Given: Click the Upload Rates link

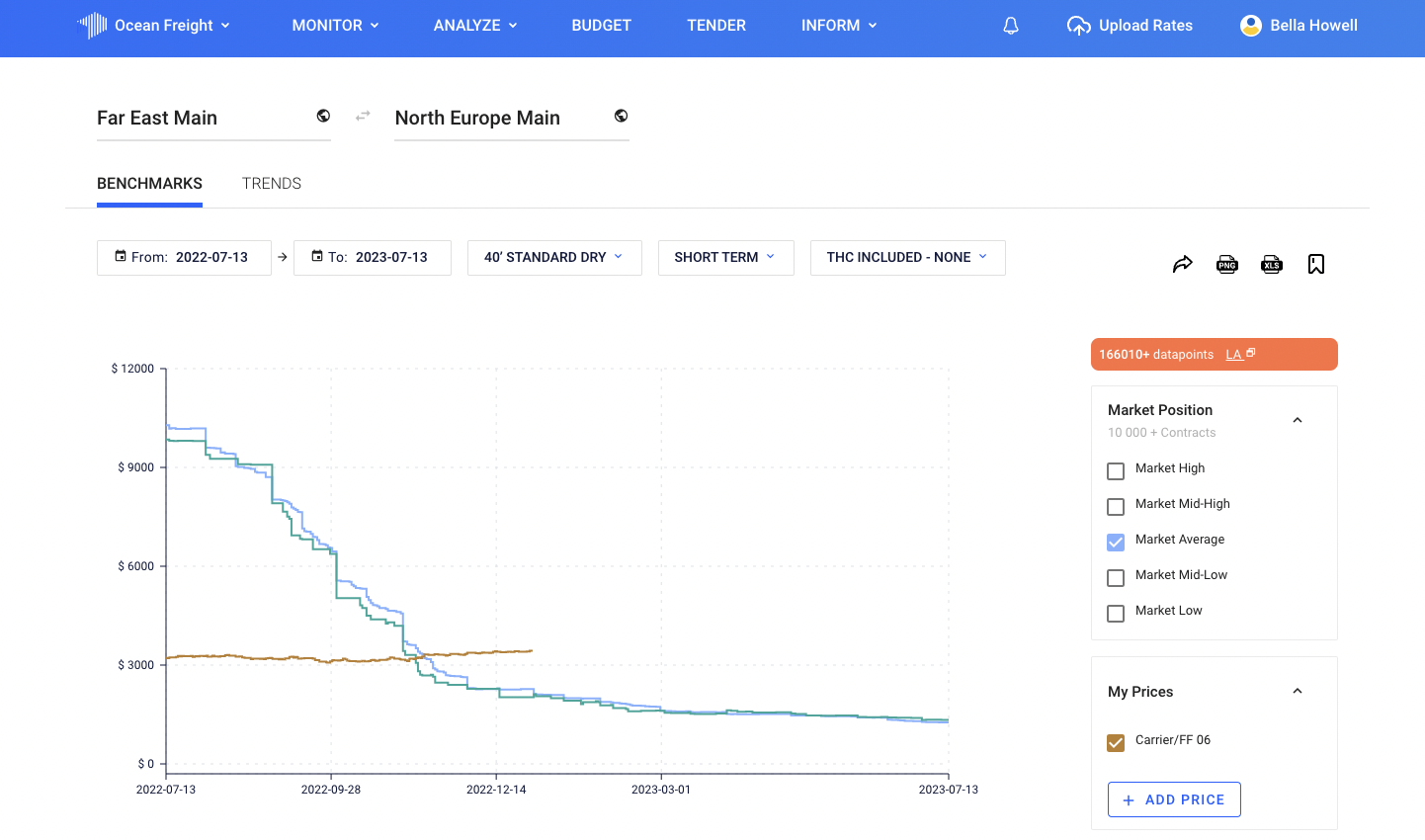Looking at the screenshot, I should 1131,26.
